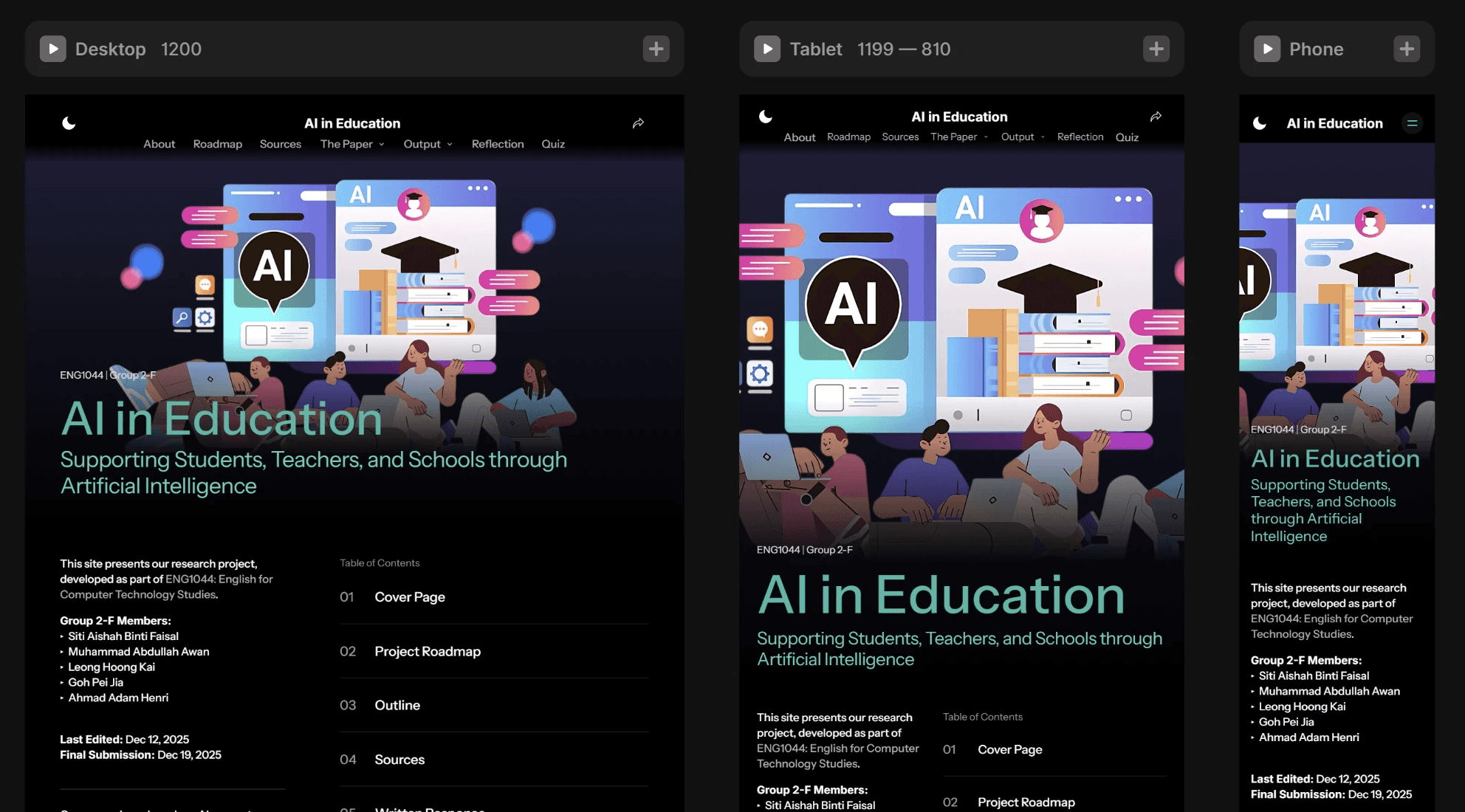
Task: Click the Phone breakpoint play button
Action: (x=1267, y=49)
